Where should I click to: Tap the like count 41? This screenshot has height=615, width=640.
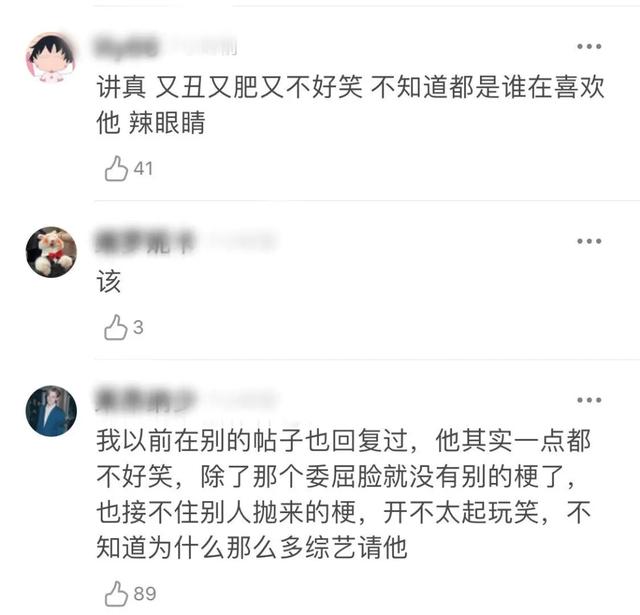click(143, 169)
